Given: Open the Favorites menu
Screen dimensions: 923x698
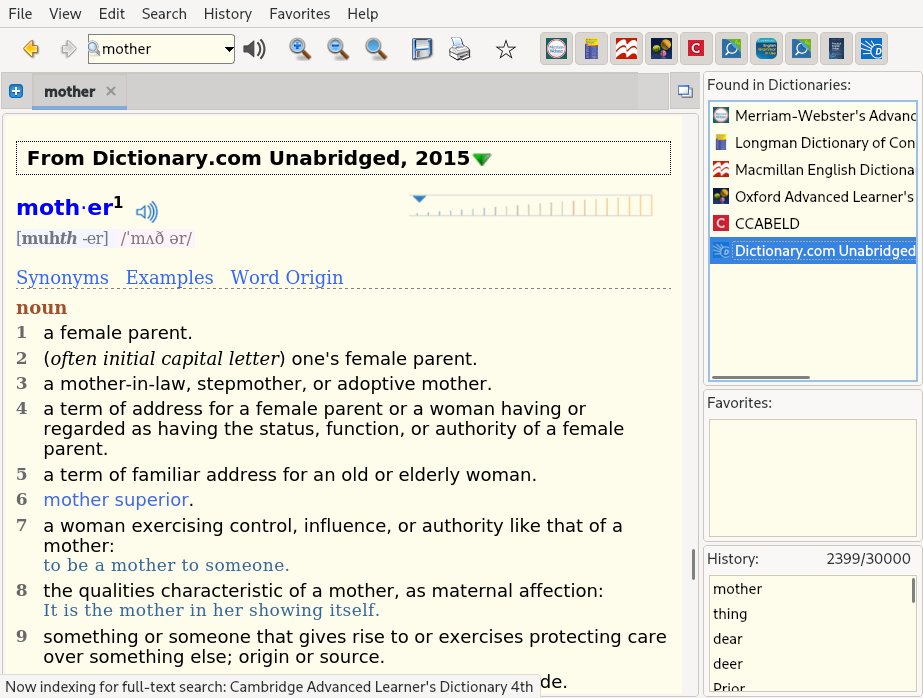Looking at the screenshot, I should (x=300, y=14).
